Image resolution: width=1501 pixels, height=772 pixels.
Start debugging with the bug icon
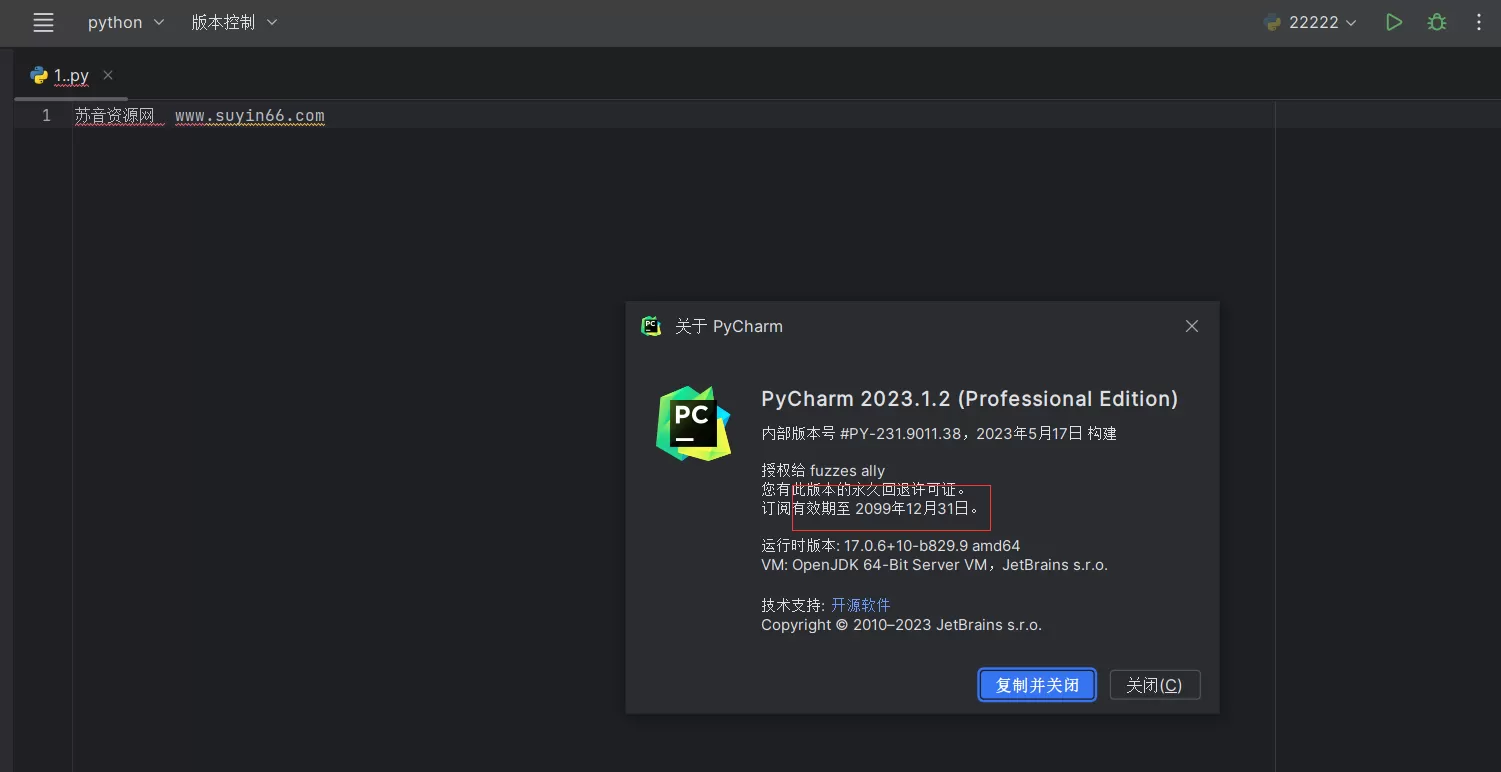1437,21
